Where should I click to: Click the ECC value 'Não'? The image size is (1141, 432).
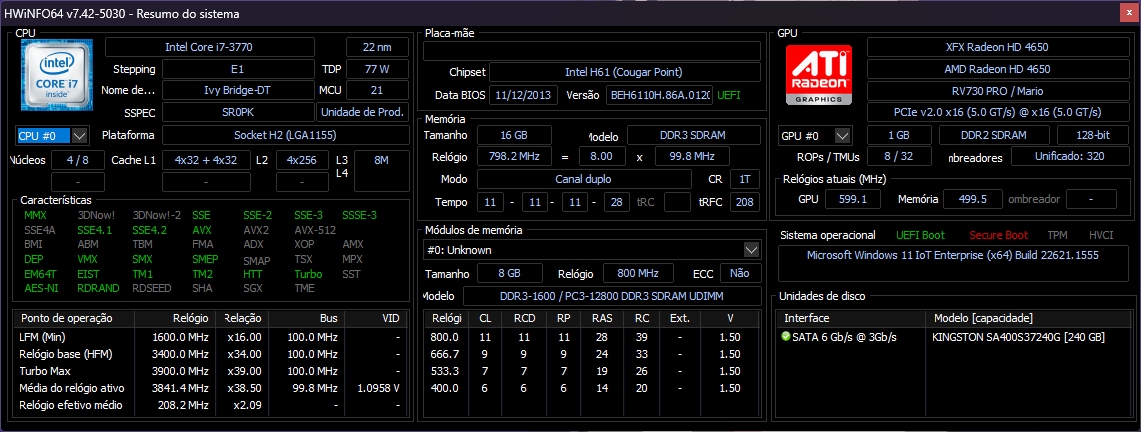[x=740, y=273]
